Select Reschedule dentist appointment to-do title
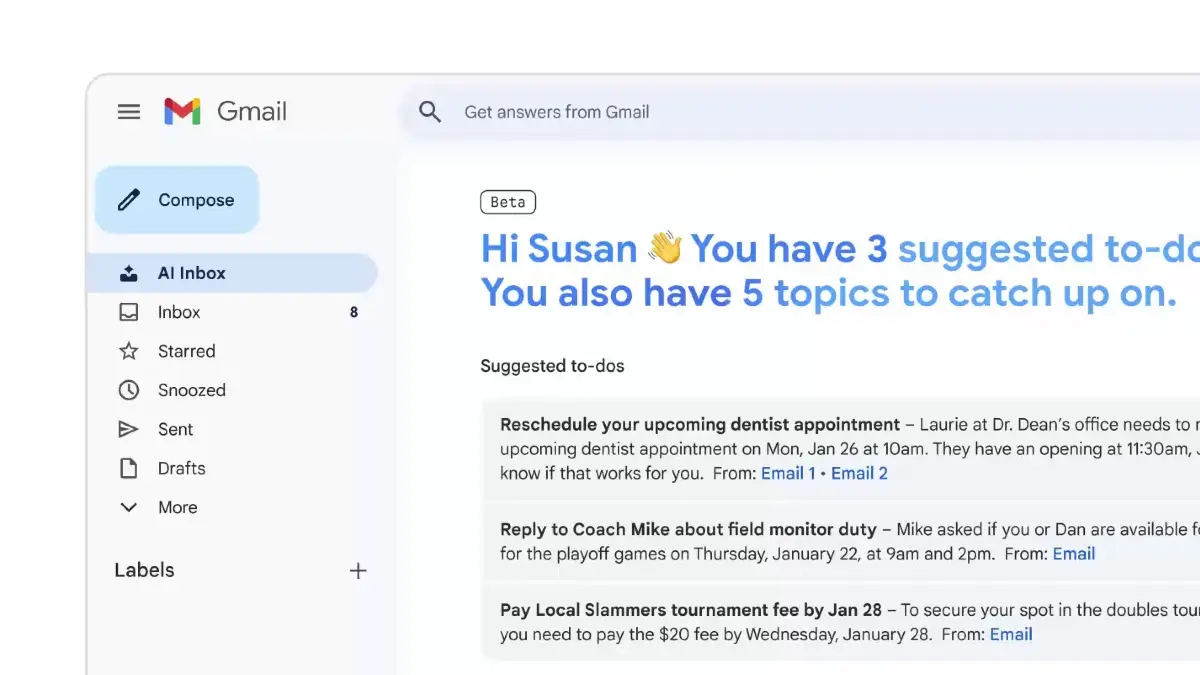The image size is (1200, 675). pos(700,424)
